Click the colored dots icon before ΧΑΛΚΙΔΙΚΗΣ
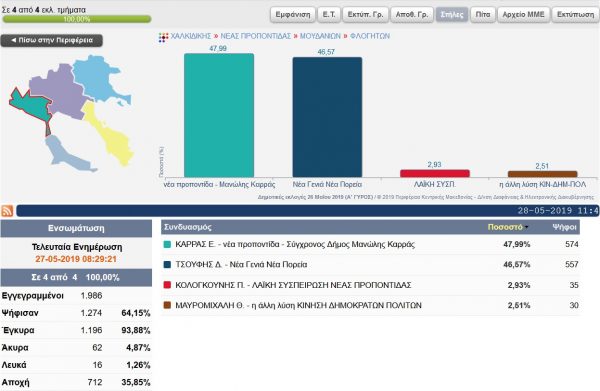Viewport: 600px width, 391px height. [x=163, y=37]
